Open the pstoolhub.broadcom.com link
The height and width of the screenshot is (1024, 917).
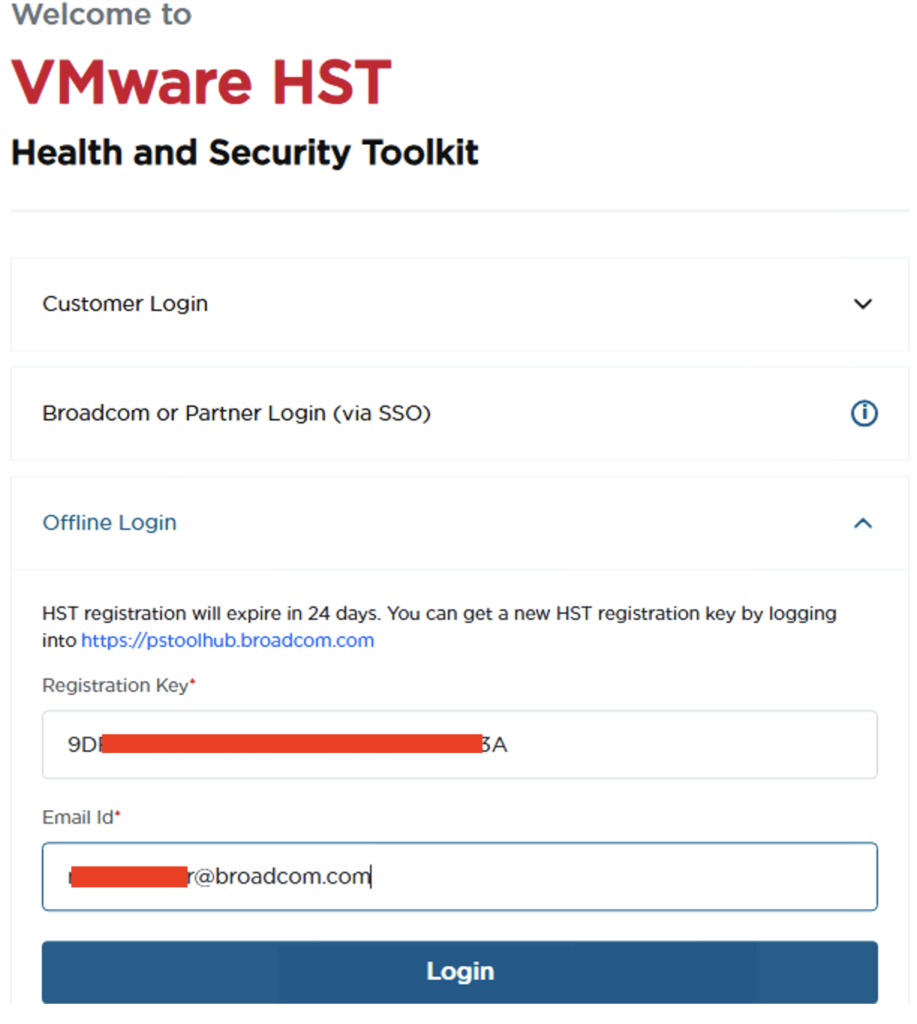coord(228,640)
